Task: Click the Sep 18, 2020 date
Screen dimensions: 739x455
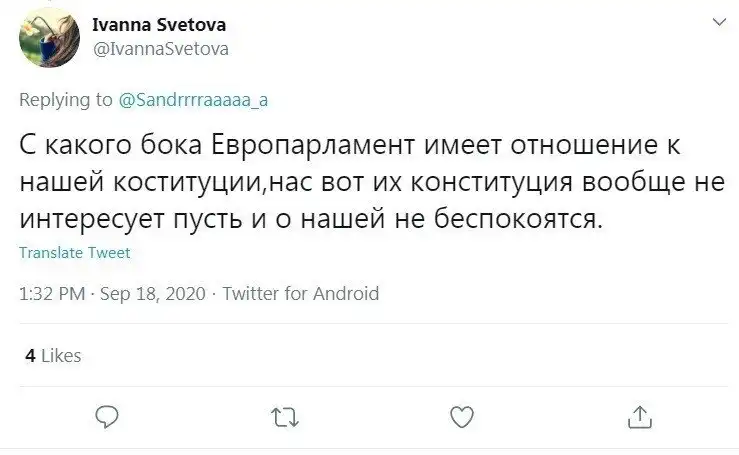Action: click(x=153, y=294)
